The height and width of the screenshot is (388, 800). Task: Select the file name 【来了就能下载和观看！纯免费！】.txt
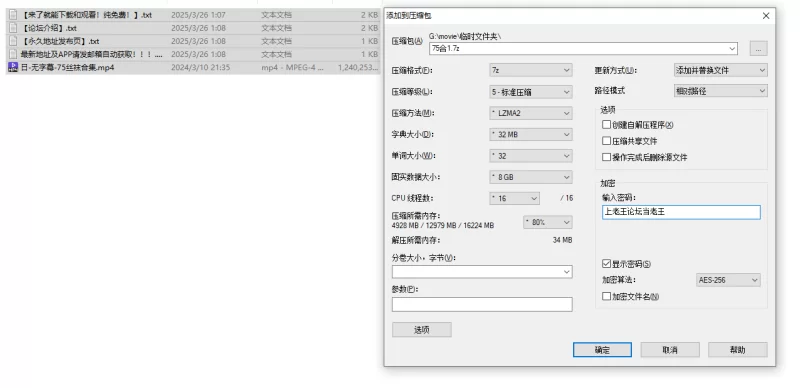click(86, 15)
